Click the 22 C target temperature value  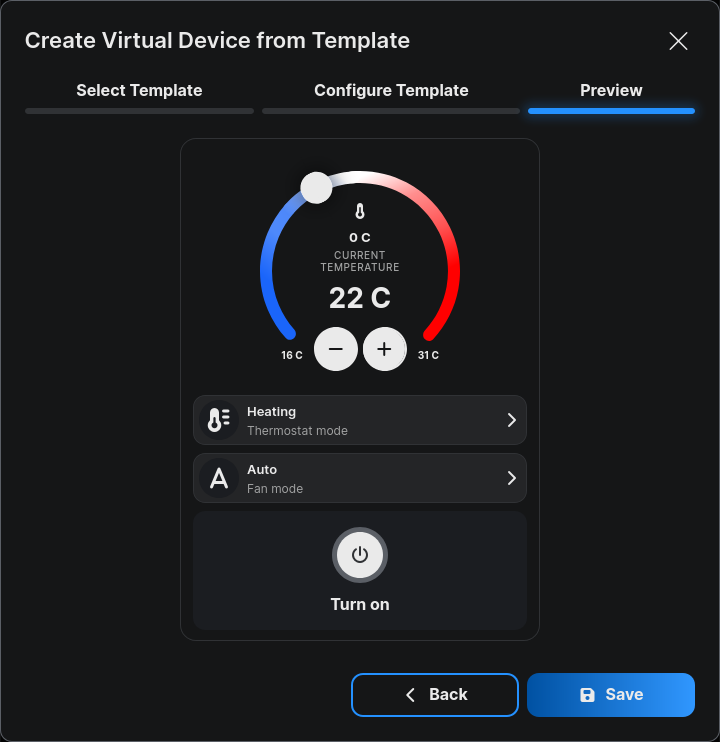pos(360,298)
